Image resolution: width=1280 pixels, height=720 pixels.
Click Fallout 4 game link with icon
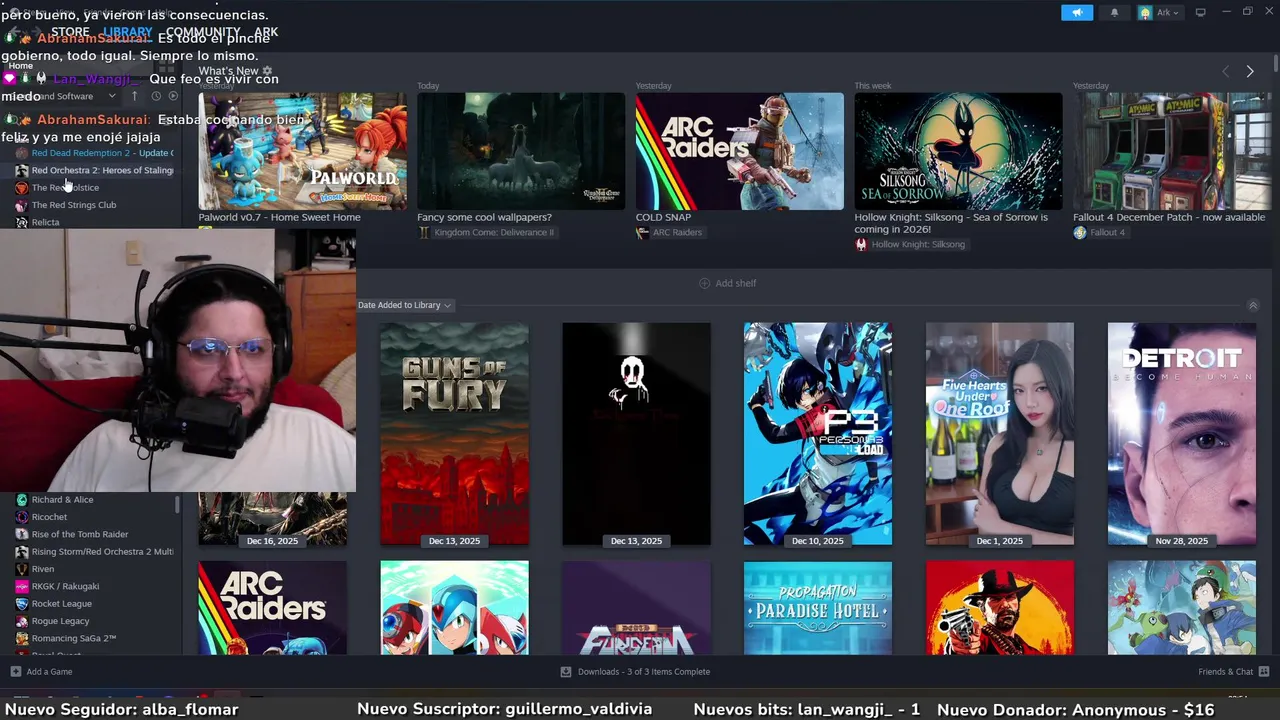1099,233
